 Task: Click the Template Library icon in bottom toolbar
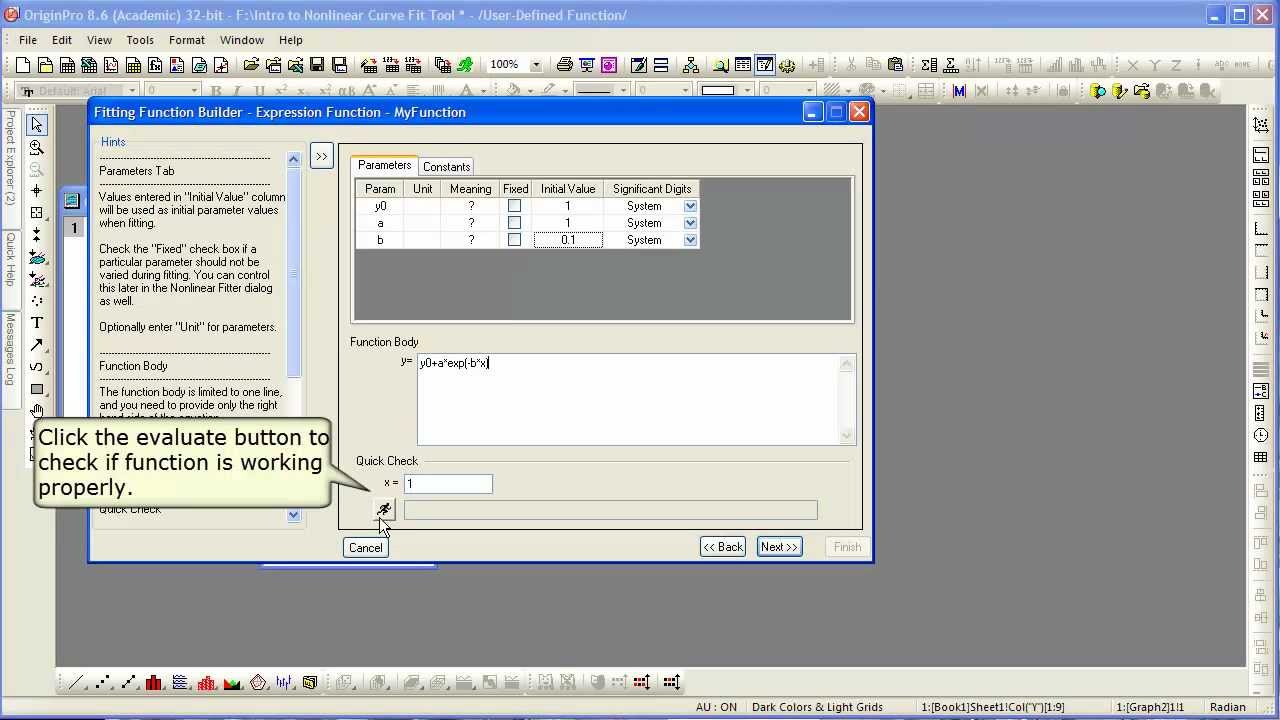tap(310, 683)
